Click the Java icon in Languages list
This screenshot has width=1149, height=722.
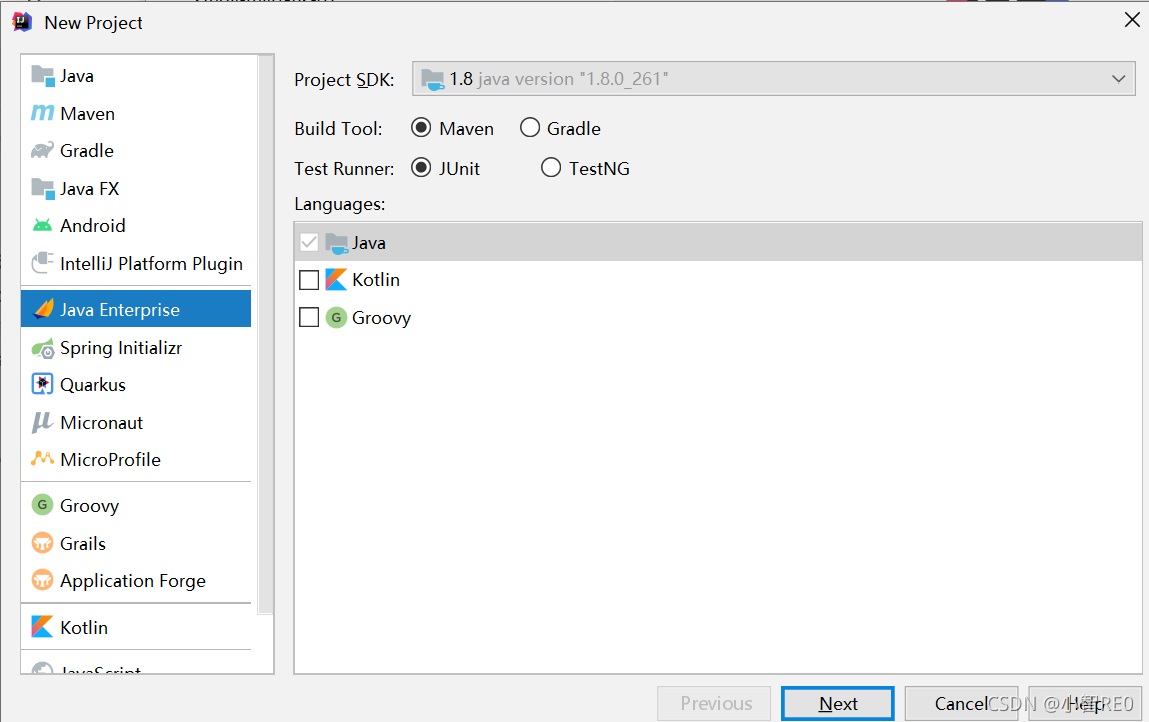(x=336, y=243)
